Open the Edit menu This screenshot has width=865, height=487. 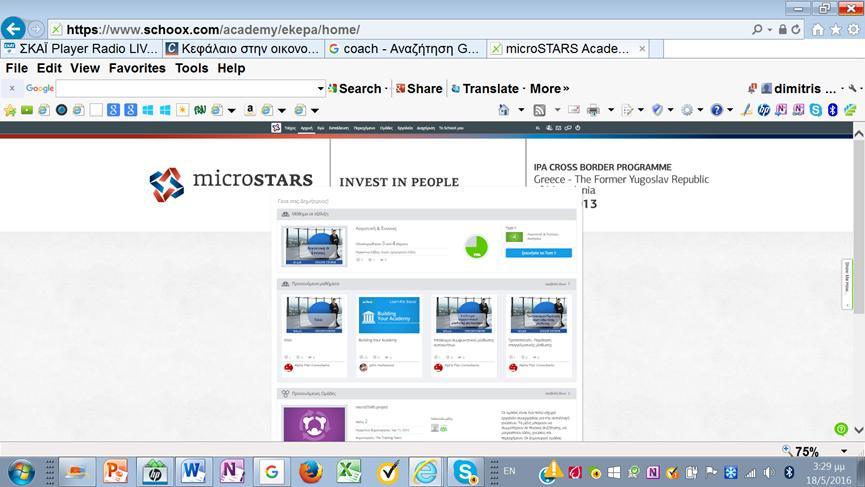click(x=49, y=68)
